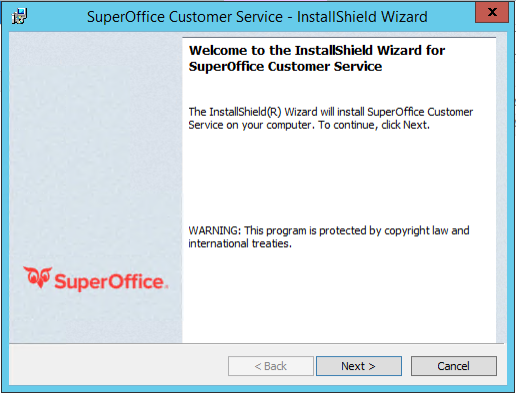
Task: Click the bold SuperOffice Customer Service heading line
Action: (285, 66)
